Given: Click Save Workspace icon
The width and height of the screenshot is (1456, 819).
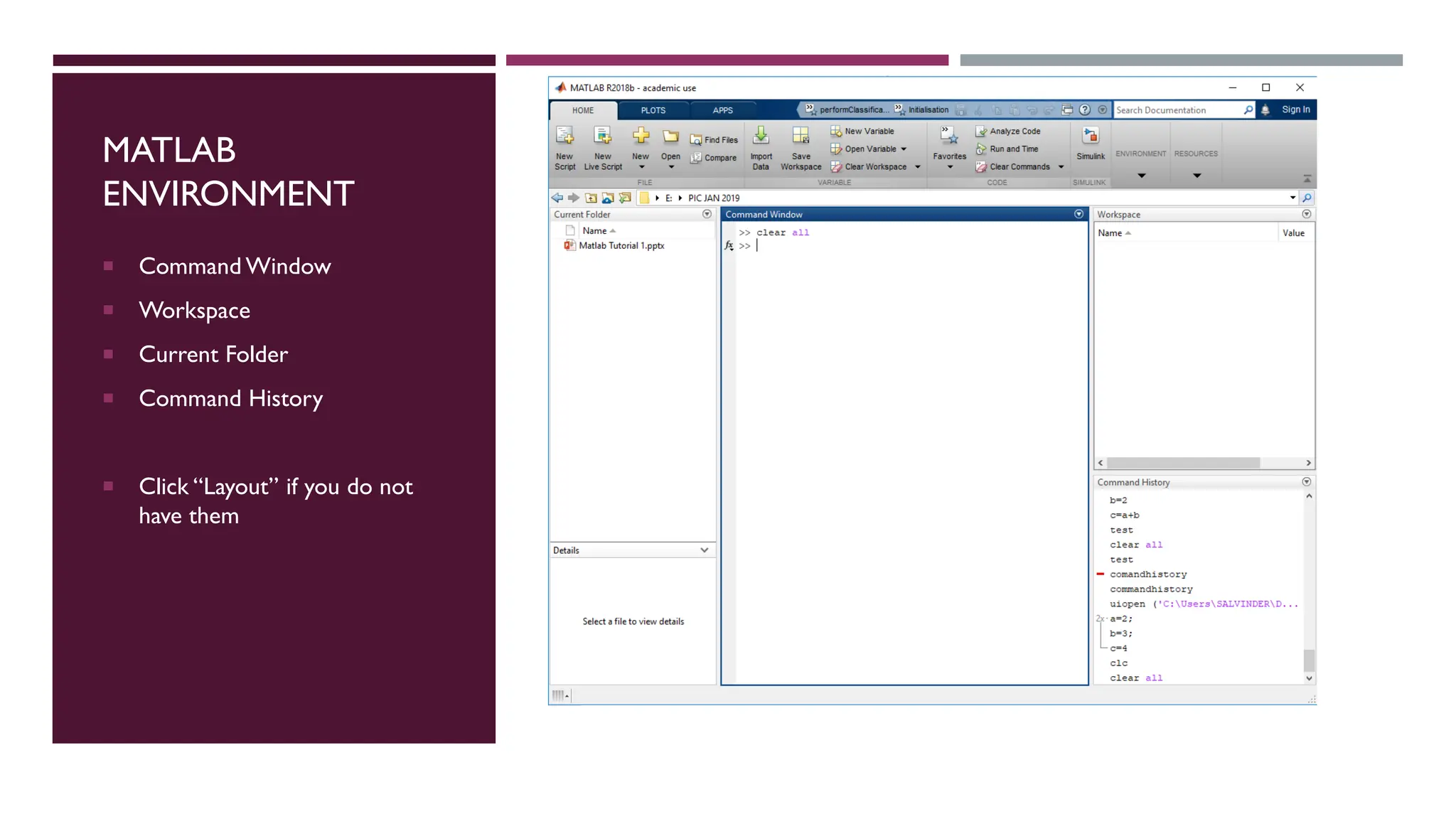Looking at the screenshot, I should click(801, 135).
